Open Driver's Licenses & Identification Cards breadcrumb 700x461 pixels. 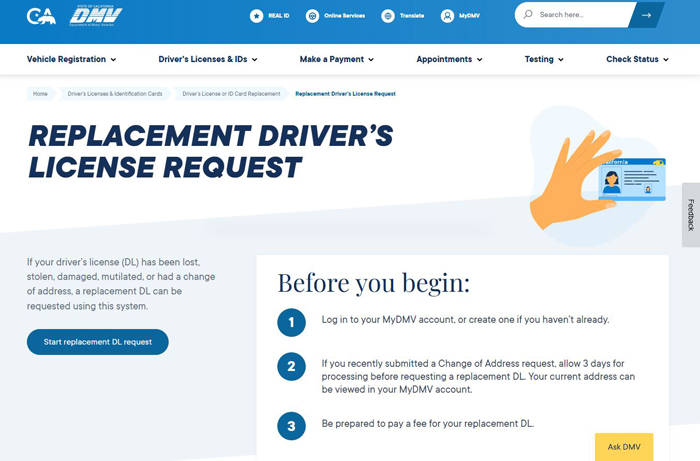[115, 94]
